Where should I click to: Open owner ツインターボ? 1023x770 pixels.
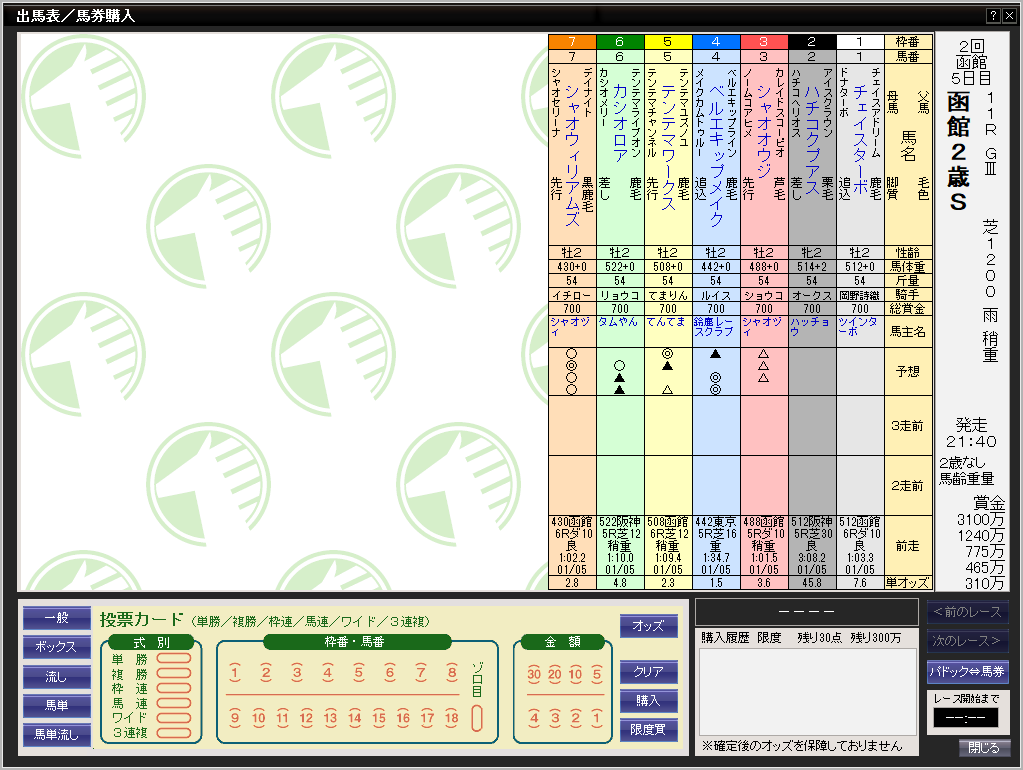[858, 326]
